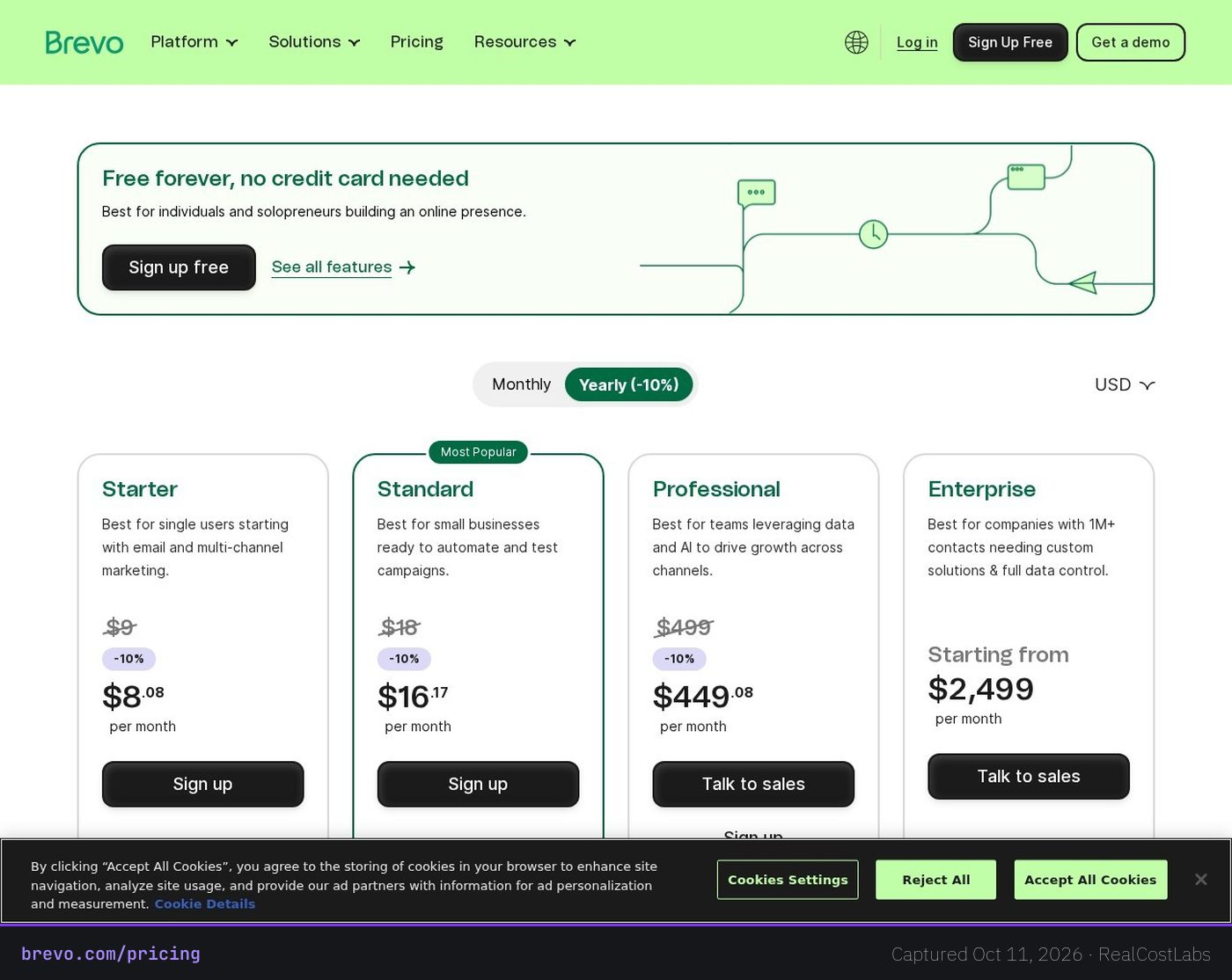Click Get a demo button
This screenshot has height=980, width=1232.
pyautogui.click(x=1131, y=42)
